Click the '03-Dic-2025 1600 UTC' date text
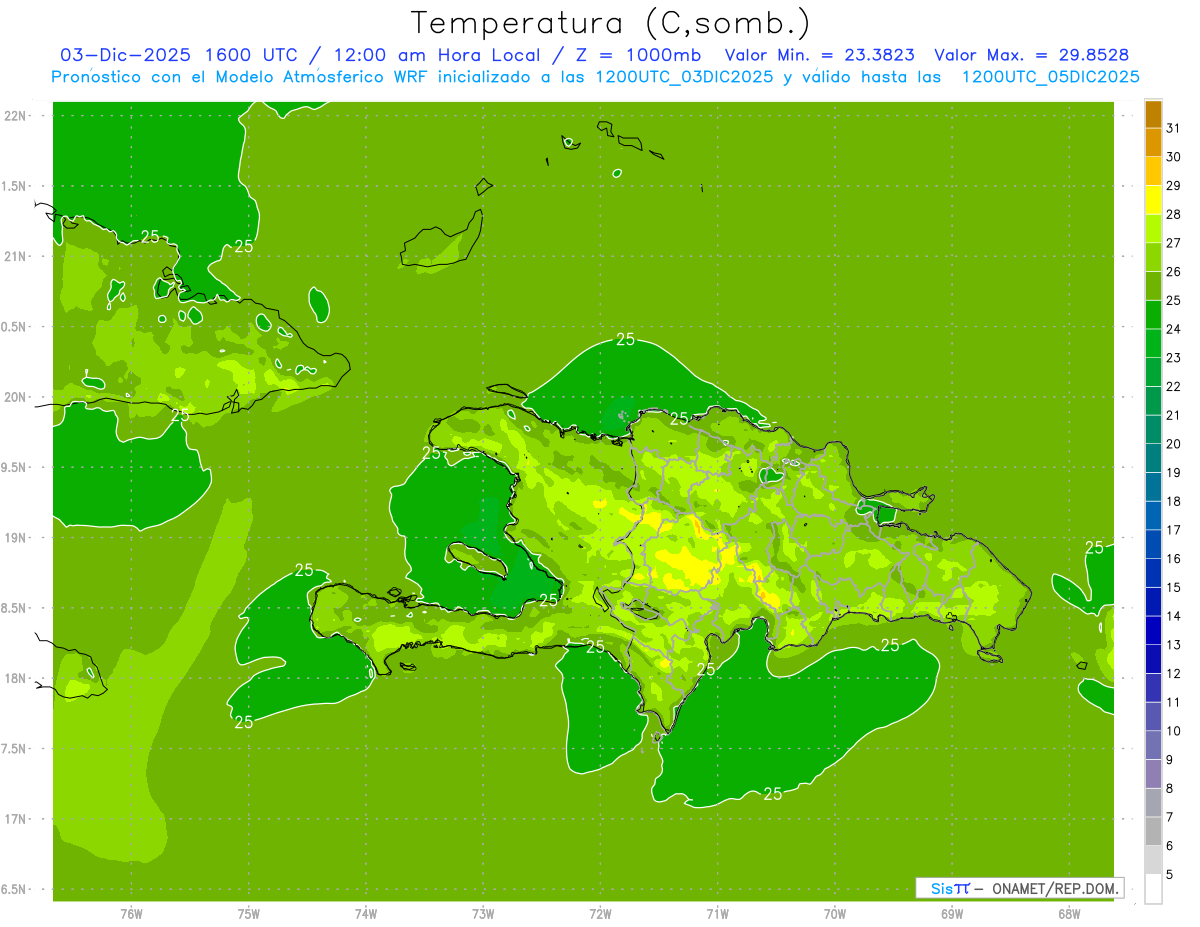 (x=179, y=55)
